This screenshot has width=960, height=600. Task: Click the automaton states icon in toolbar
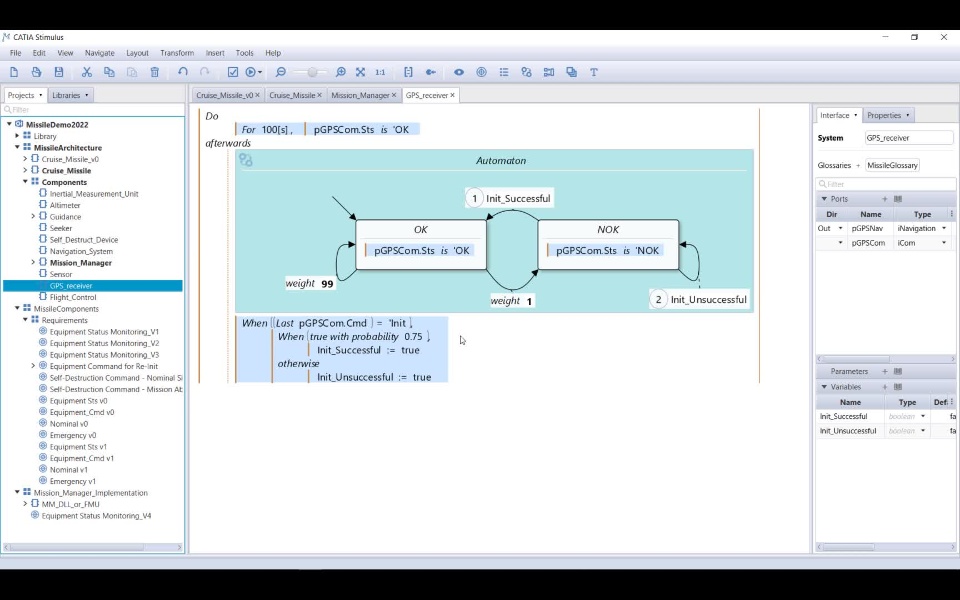click(527, 72)
